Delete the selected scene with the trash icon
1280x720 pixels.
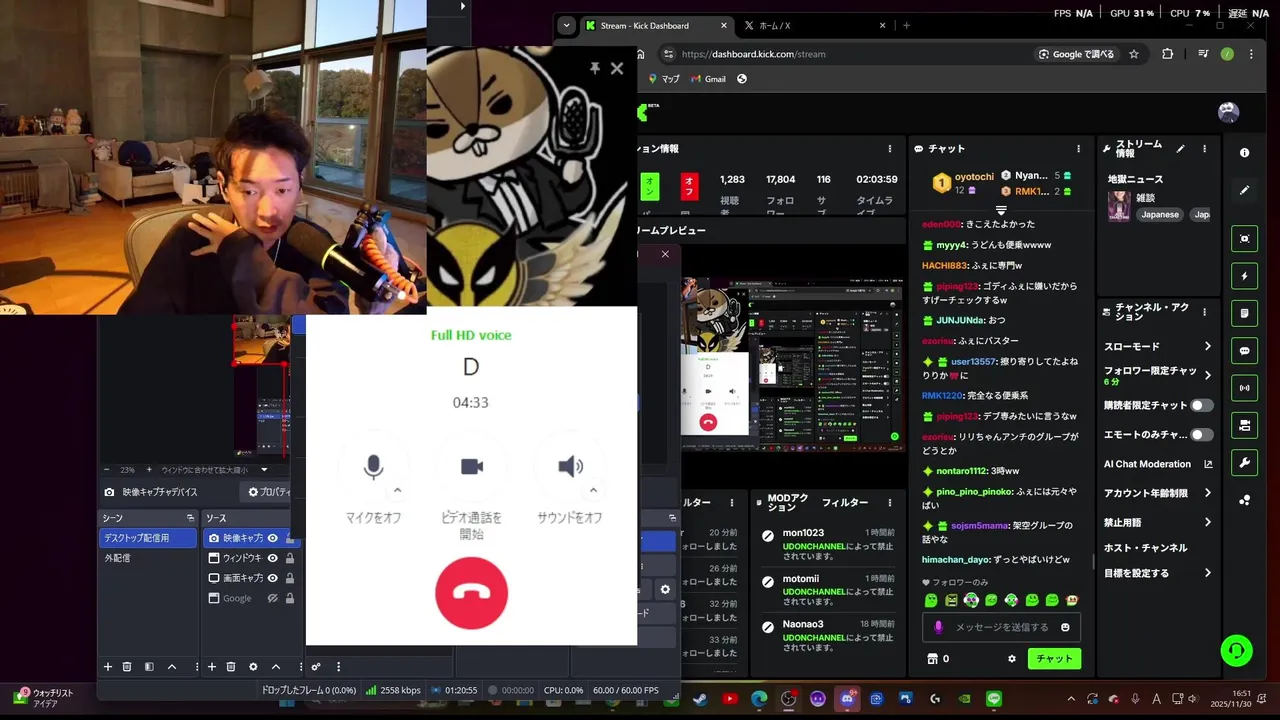[x=127, y=667]
